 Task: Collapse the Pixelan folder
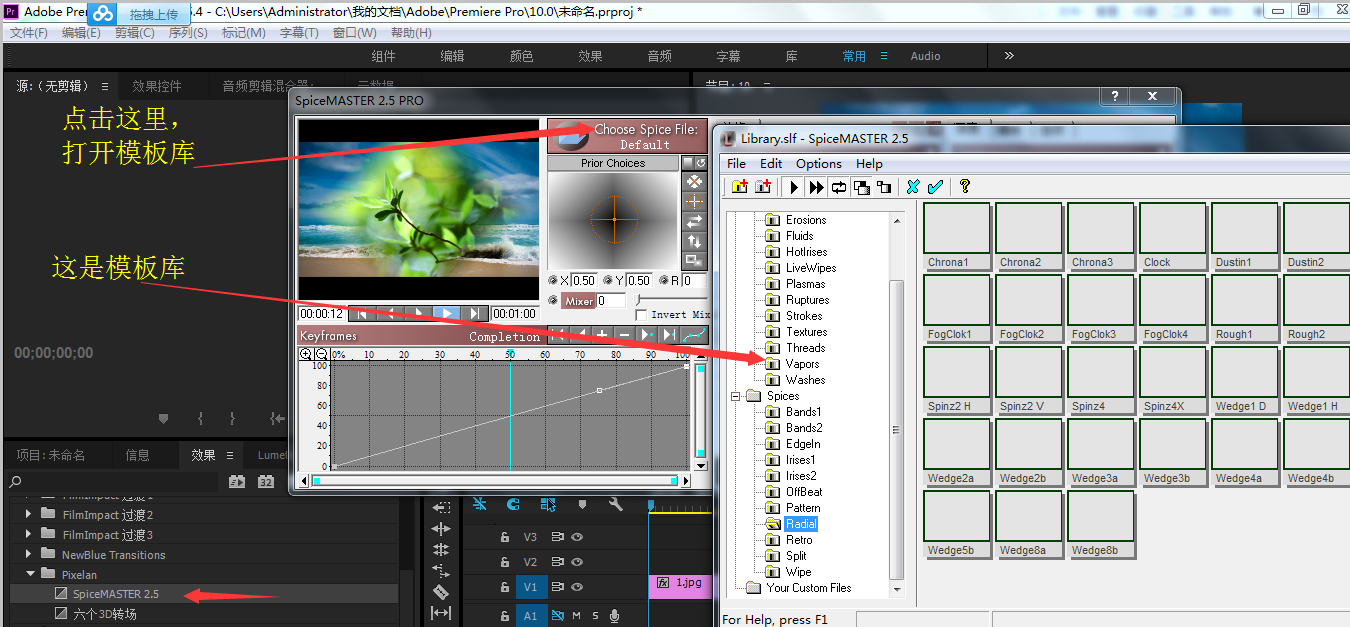click(x=29, y=574)
